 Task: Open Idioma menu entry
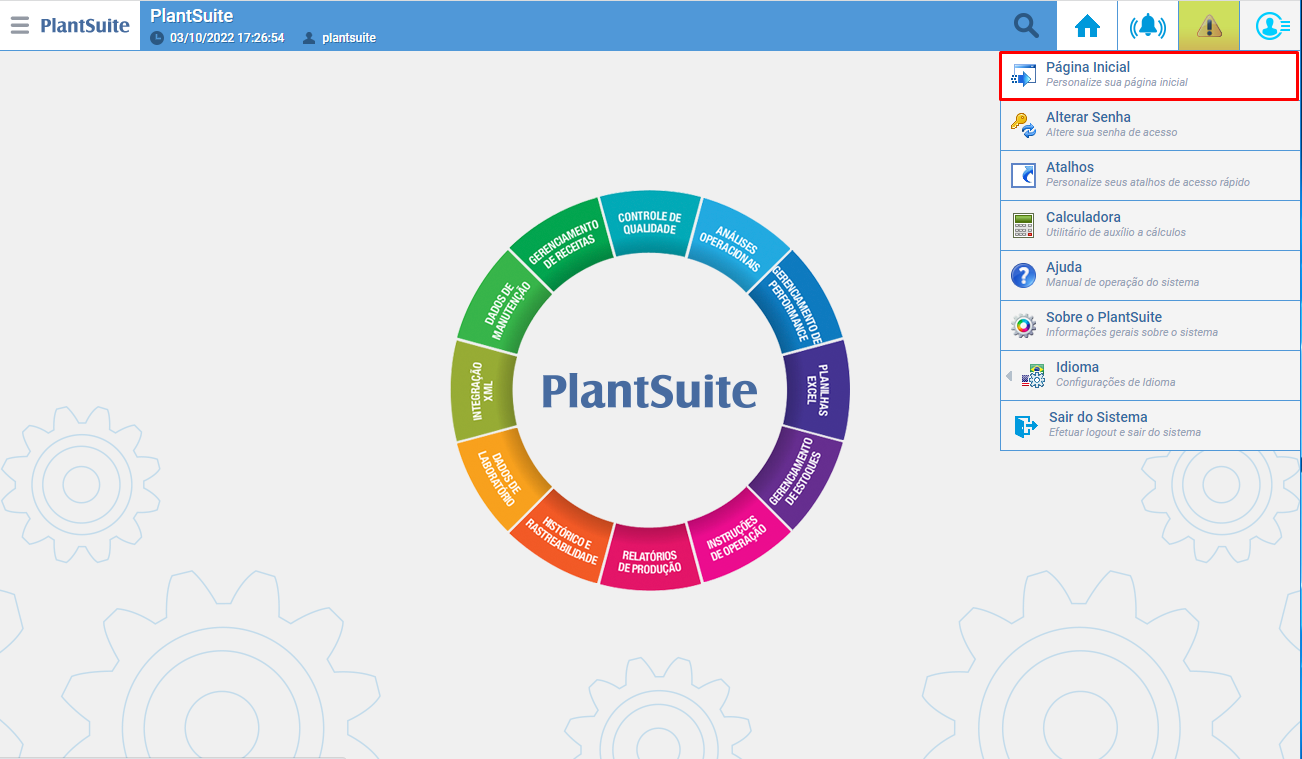[x=1150, y=376]
